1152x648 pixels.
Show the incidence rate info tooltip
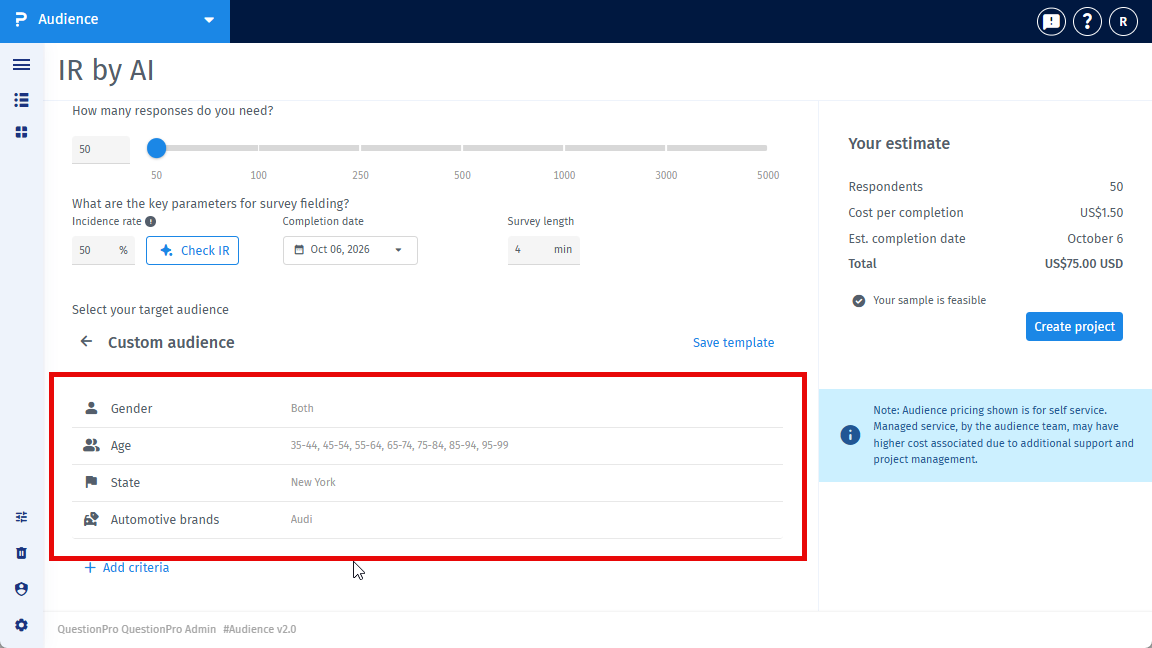(x=151, y=221)
